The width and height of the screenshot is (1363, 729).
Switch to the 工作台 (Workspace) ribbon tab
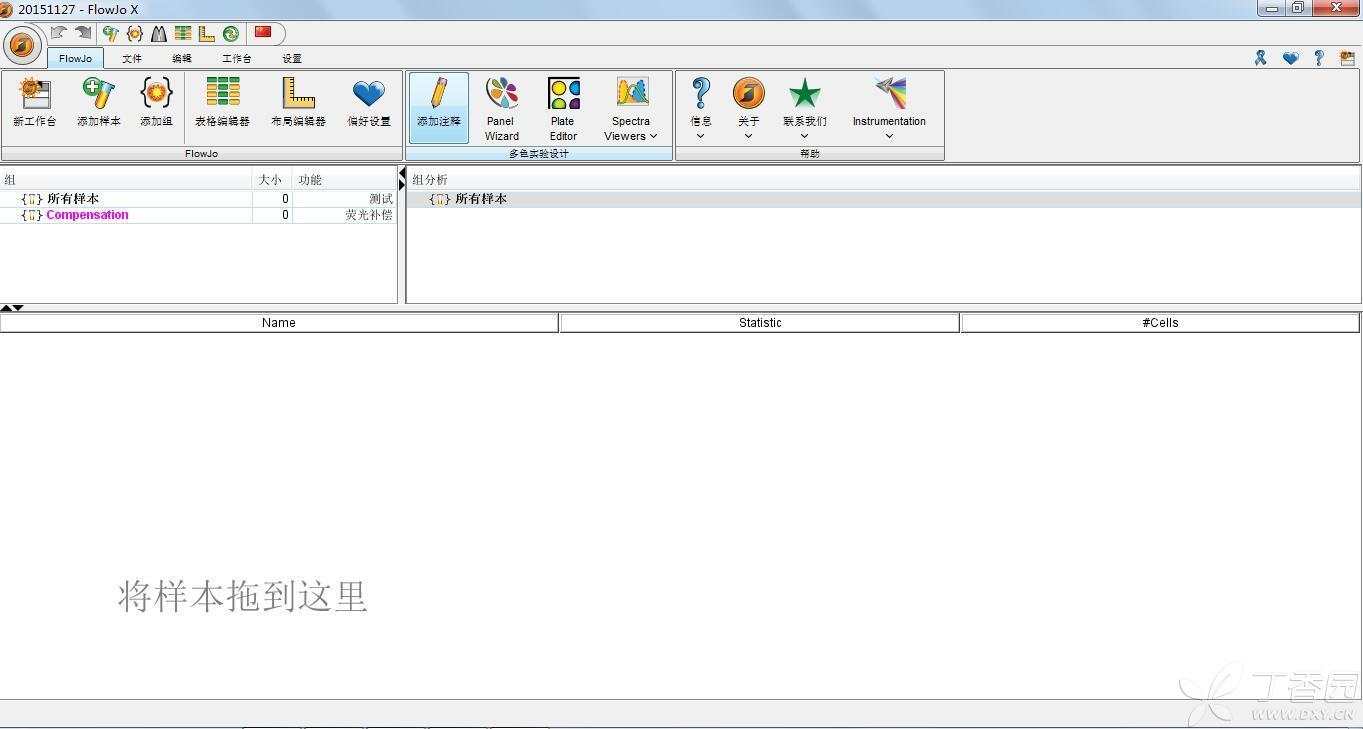[x=236, y=59]
